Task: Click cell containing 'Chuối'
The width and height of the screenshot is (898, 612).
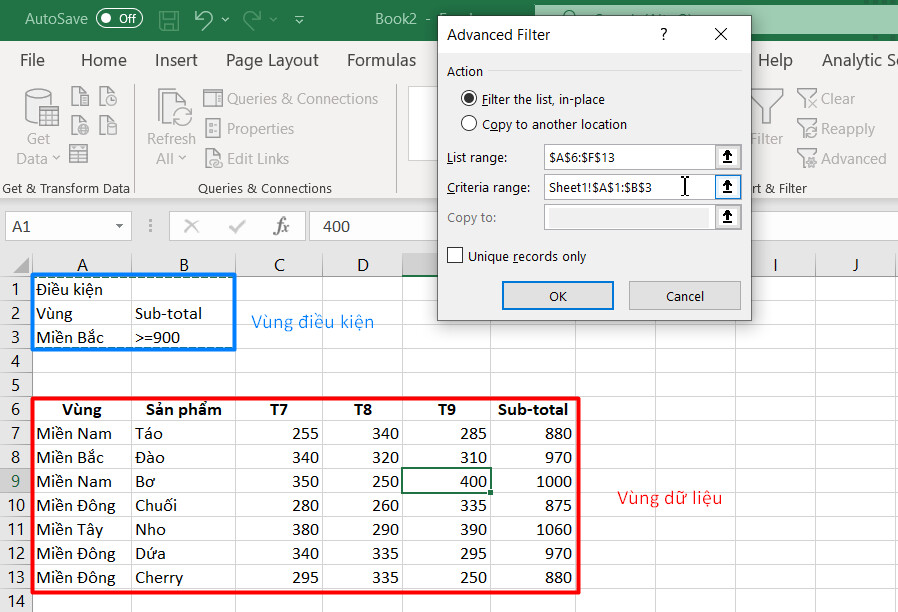Action: (183, 505)
